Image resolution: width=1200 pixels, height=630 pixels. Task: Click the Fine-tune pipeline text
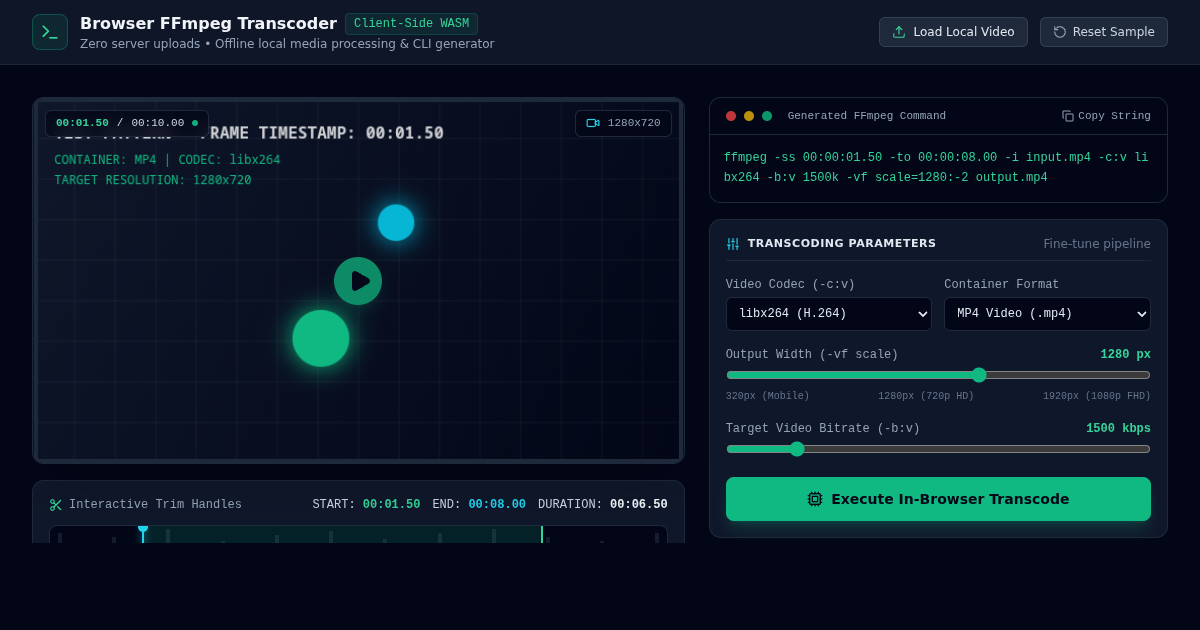coord(1097,244)
